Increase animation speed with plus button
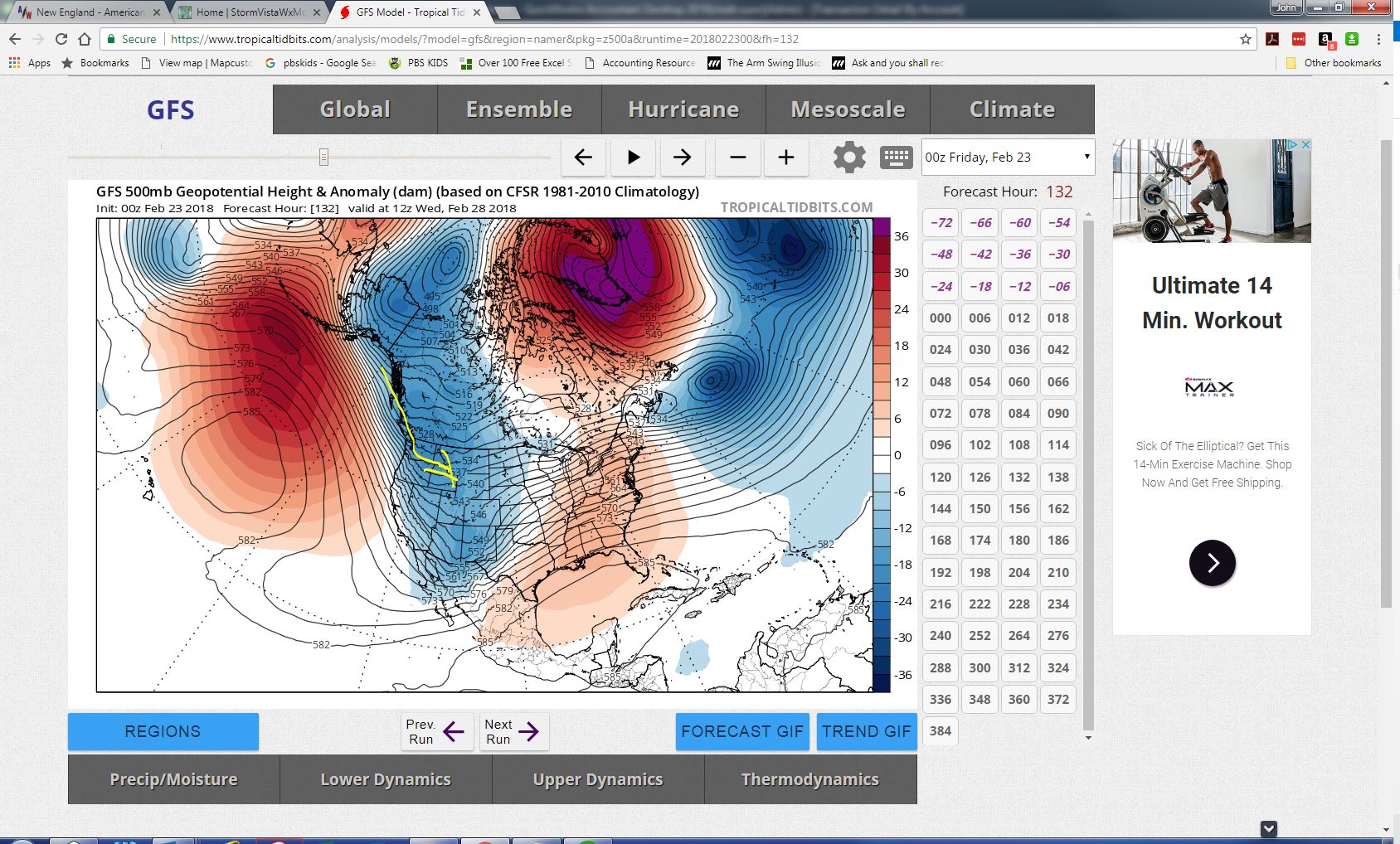The width and height of the screenshot is (1400, 844). click(x=786, y=158)
